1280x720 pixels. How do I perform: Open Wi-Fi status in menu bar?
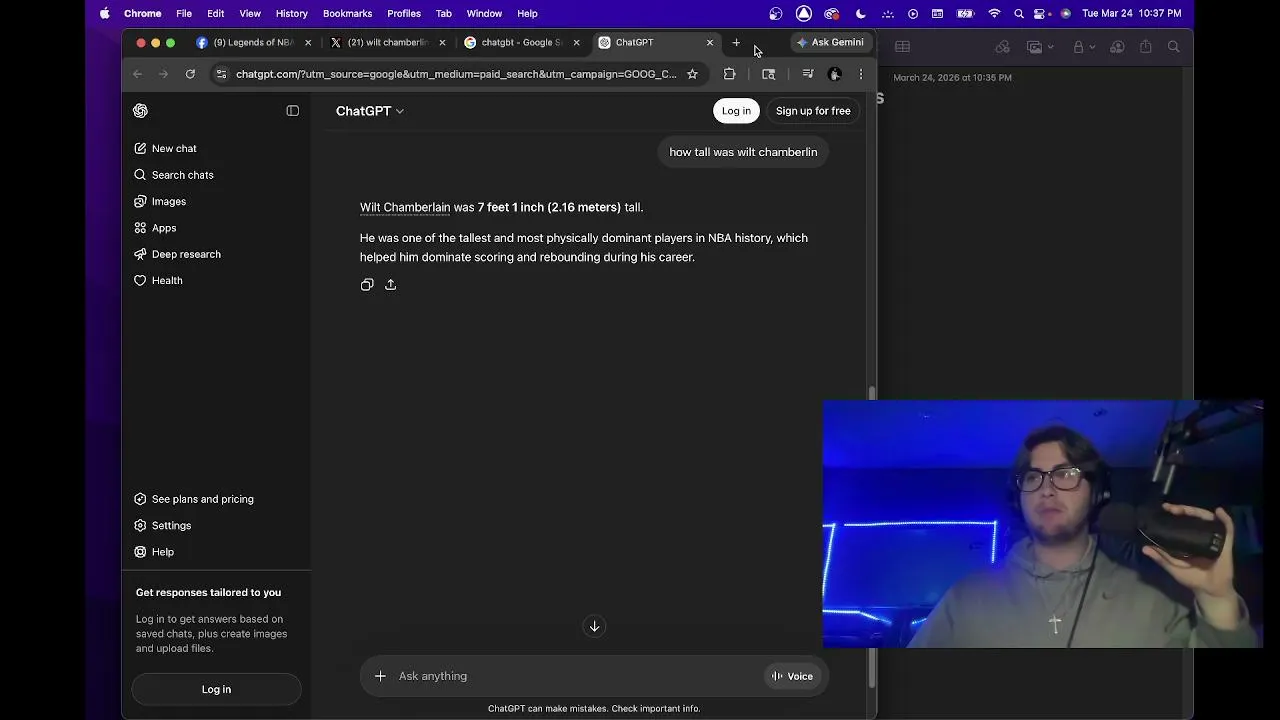994,14
